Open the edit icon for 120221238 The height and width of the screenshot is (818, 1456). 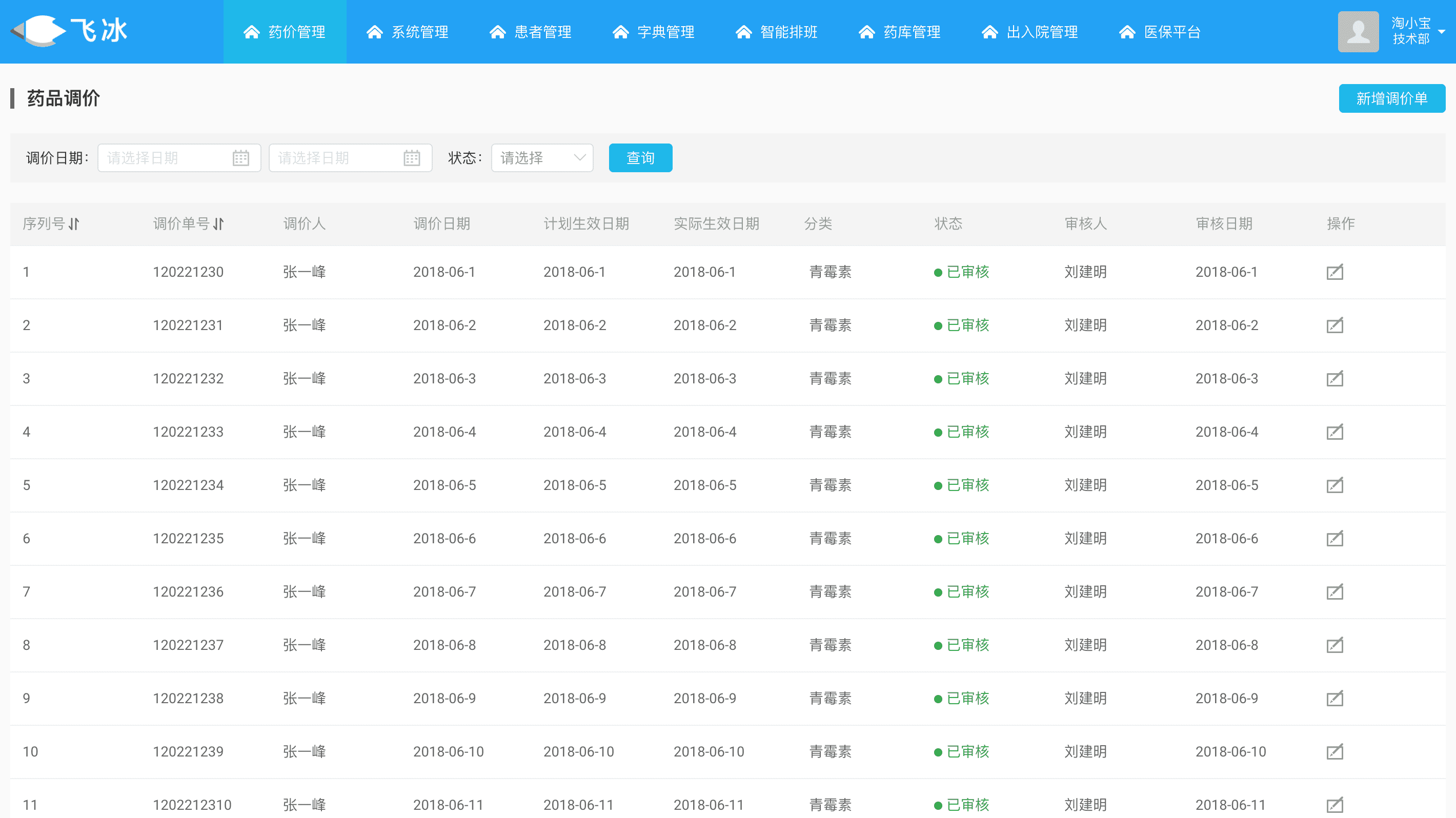(1334, 698)
